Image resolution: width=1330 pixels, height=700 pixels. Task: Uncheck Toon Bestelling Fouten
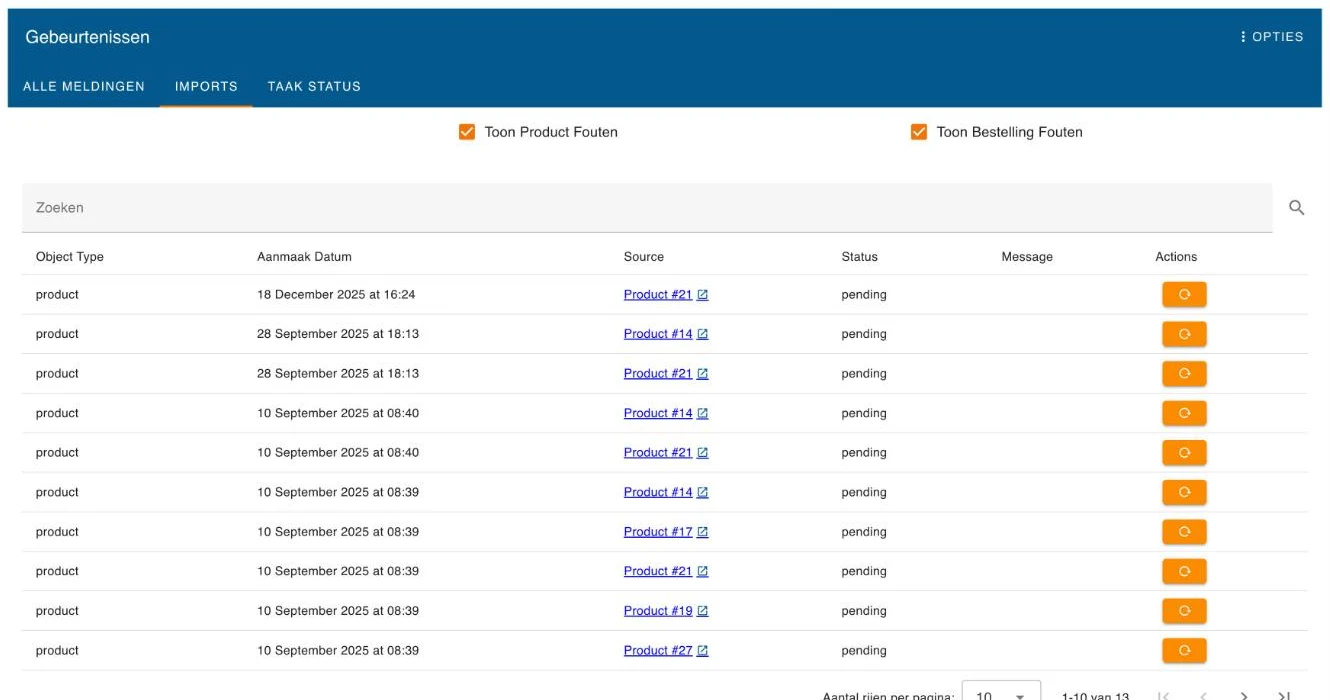pos(919,132)
